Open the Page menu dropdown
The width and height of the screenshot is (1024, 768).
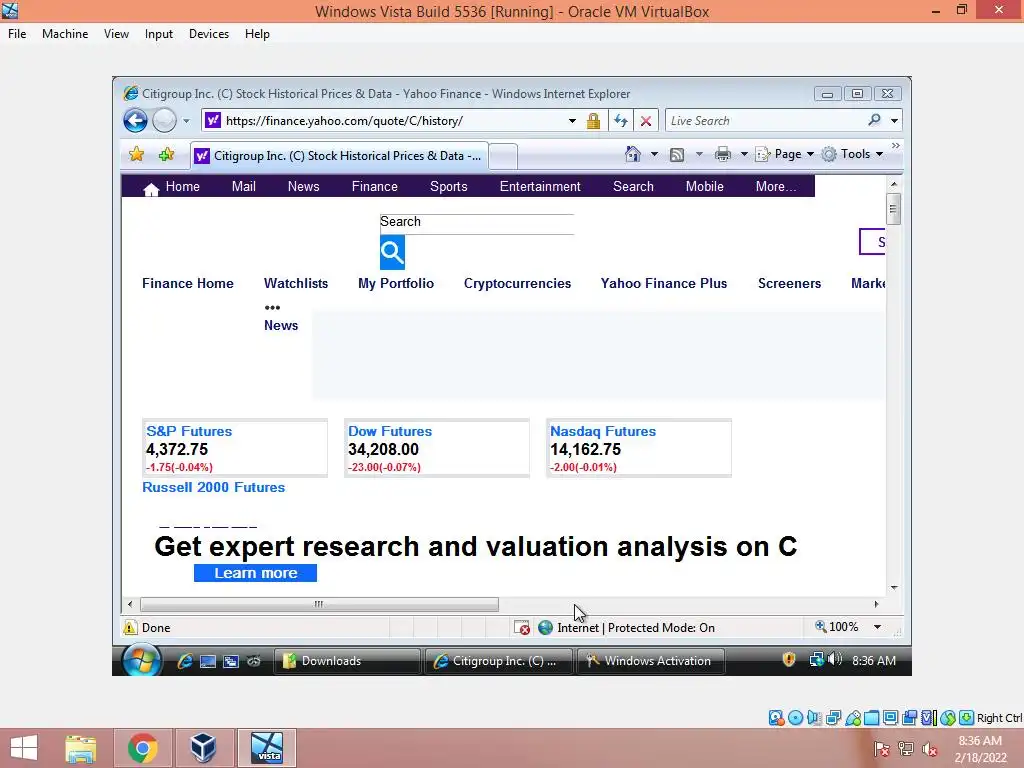[x=785, y=154]
